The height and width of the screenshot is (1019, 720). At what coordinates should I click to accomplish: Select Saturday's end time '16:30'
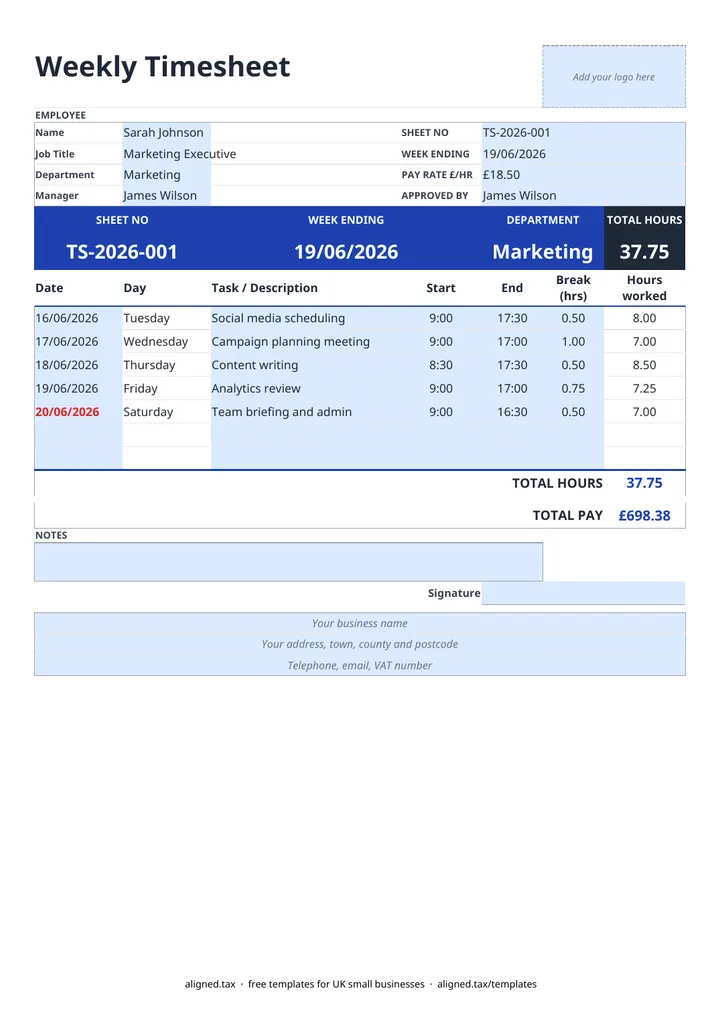coord(512,412)
